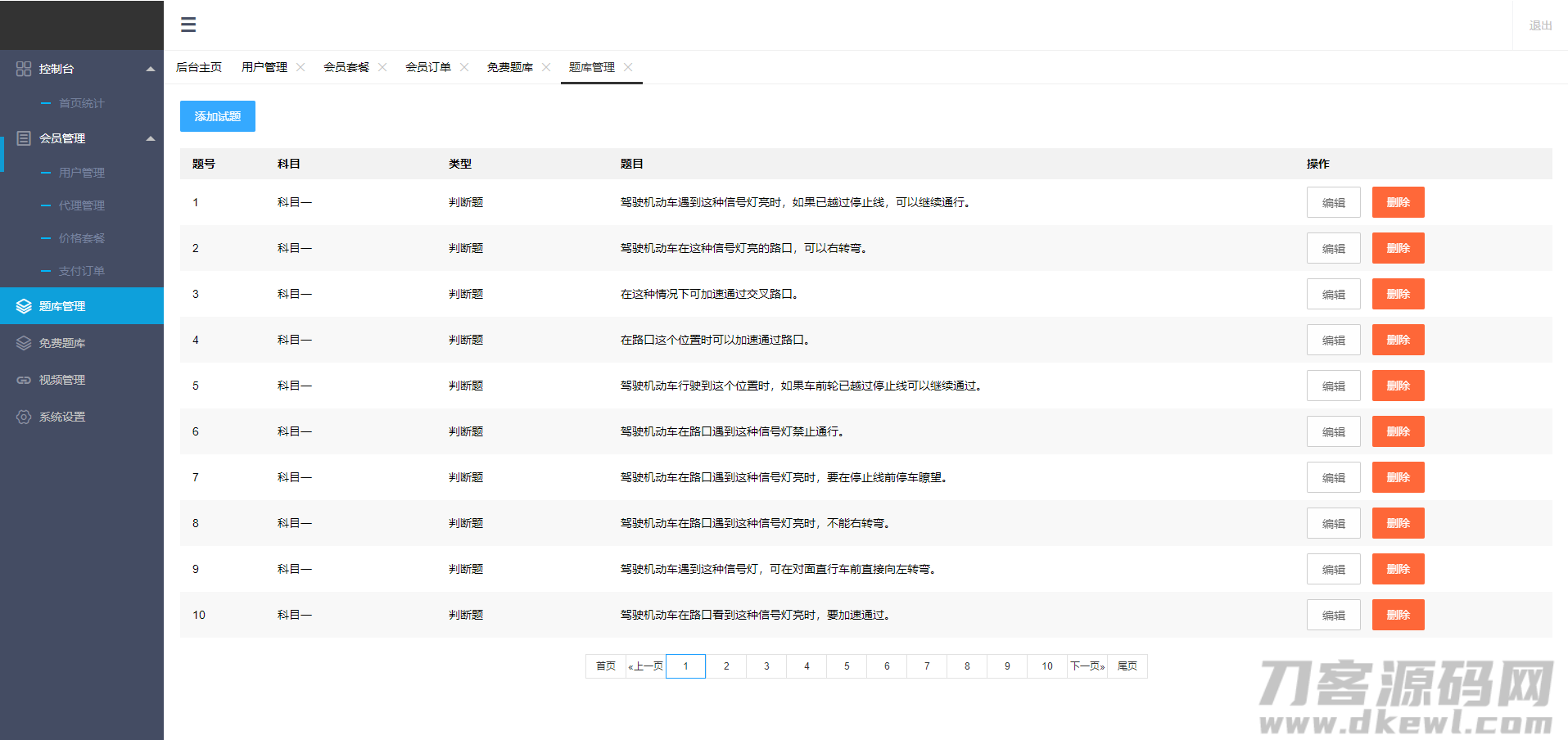Go to pagination page 2
The image size is (1568, 740).
click(x=726, y=666)
